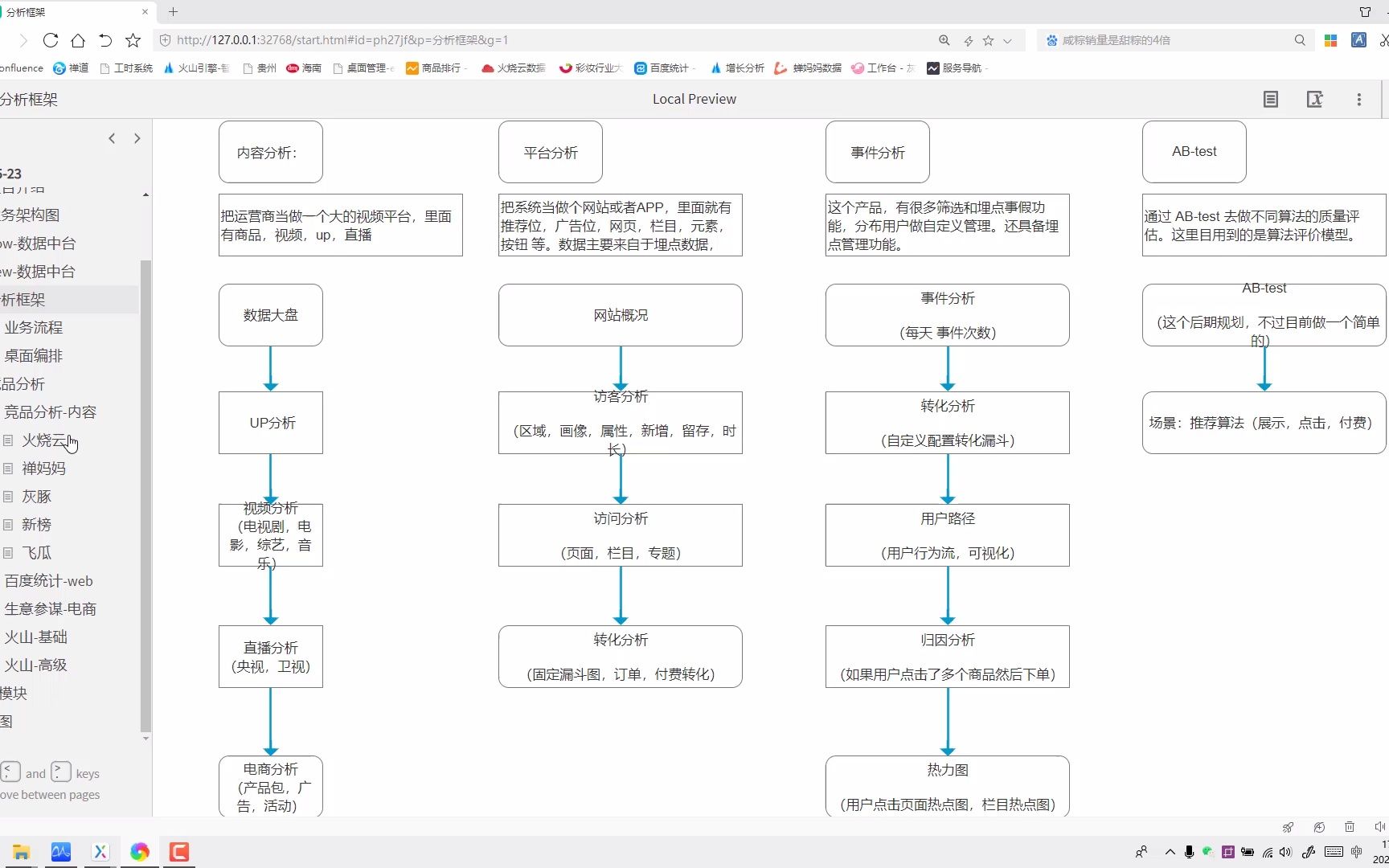Click the browser refresh icon
The height and width of the screenshot is (868, 1389).
tap(51, 40)
